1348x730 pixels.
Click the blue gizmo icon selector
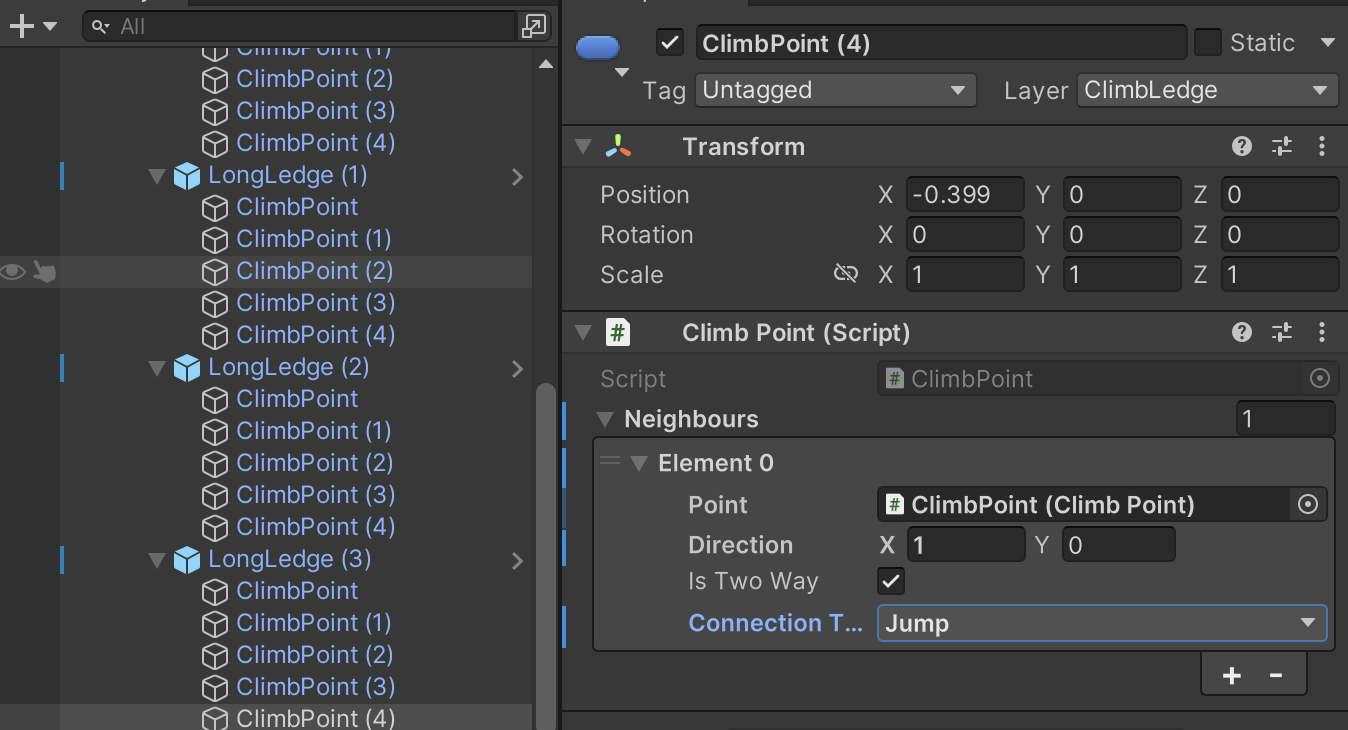click(598, 47)
